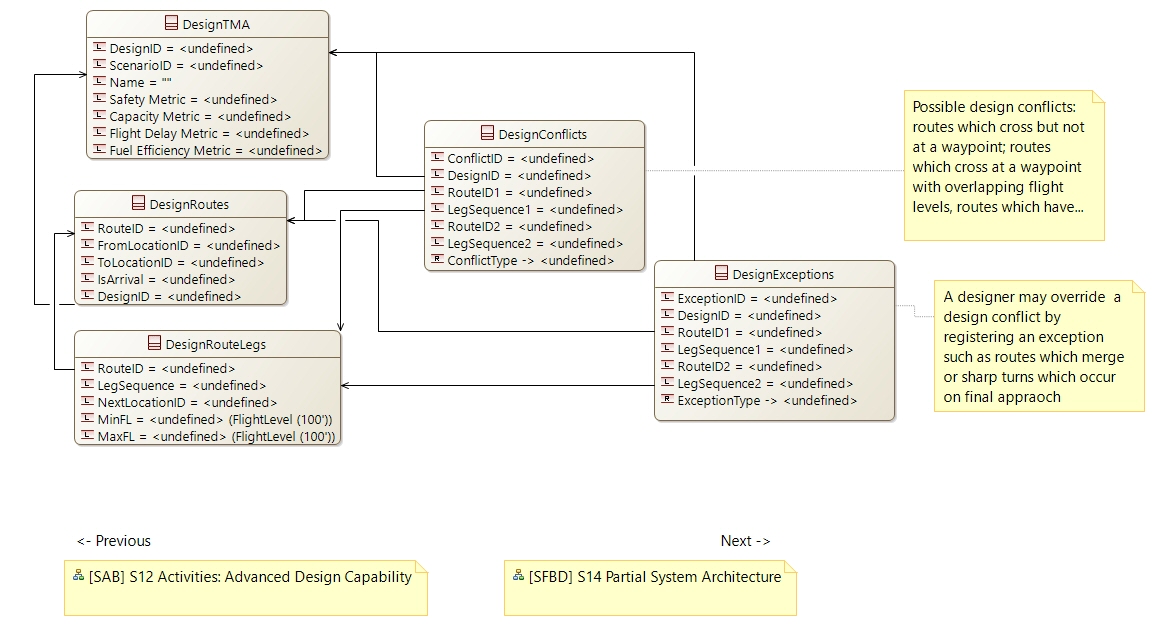
Task: Click the property icon beside NextLocationID
Action: (88, 401)
